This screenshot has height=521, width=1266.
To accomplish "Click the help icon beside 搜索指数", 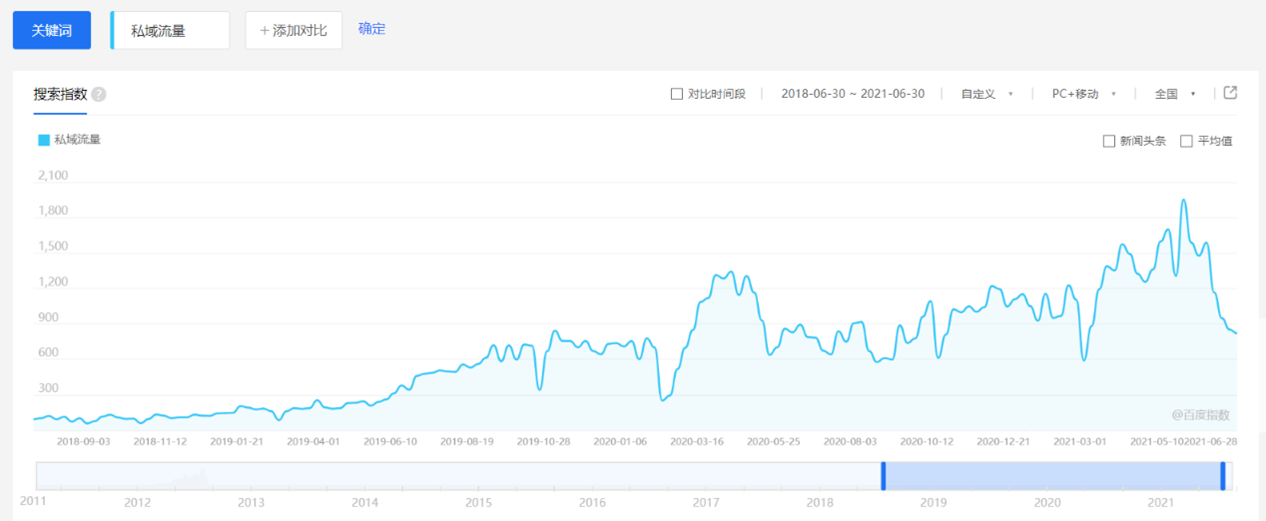I will (x=99, y=95).
